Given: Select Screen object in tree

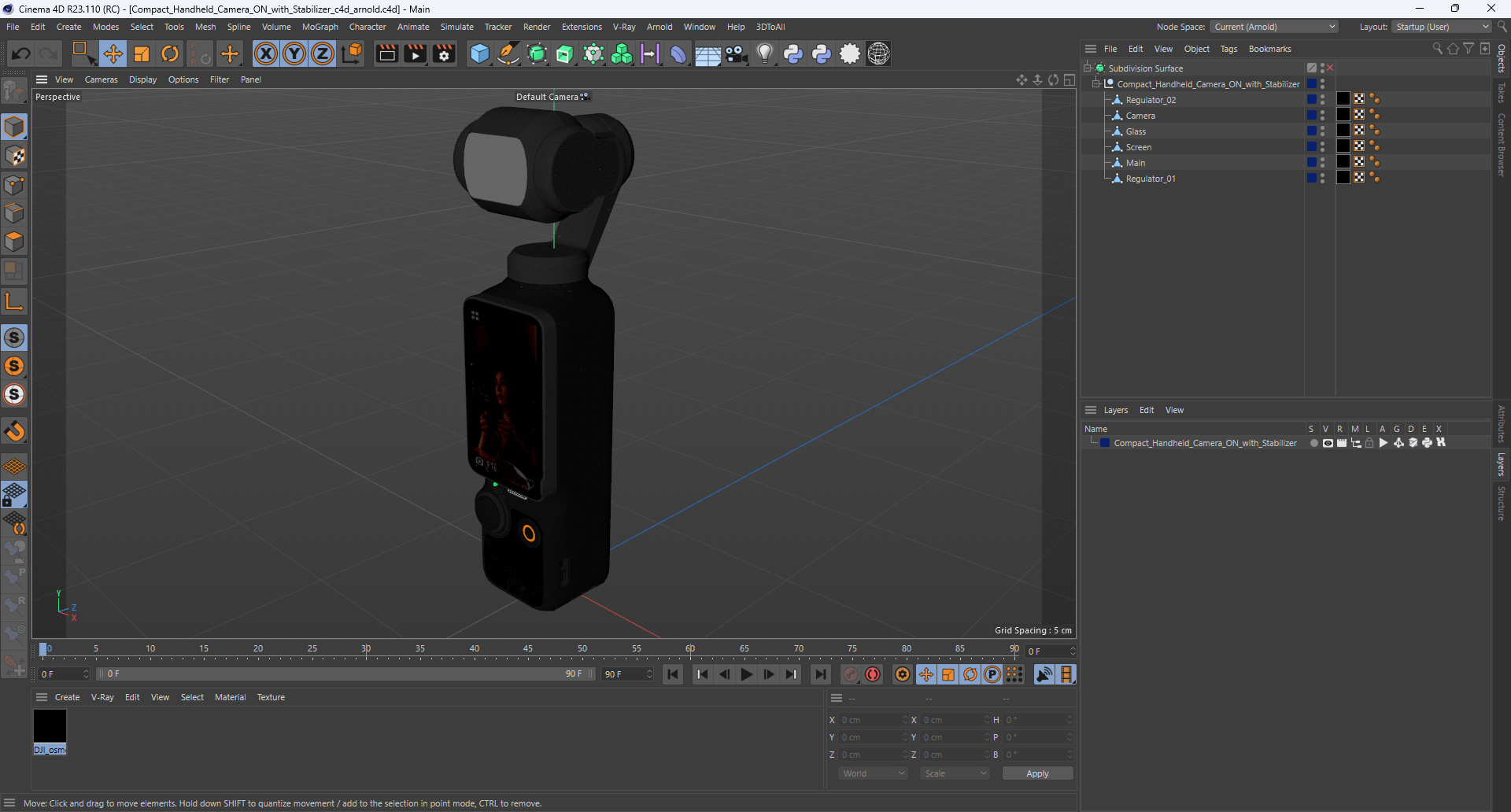Looking at the screenshot, I should (1138, 147).
